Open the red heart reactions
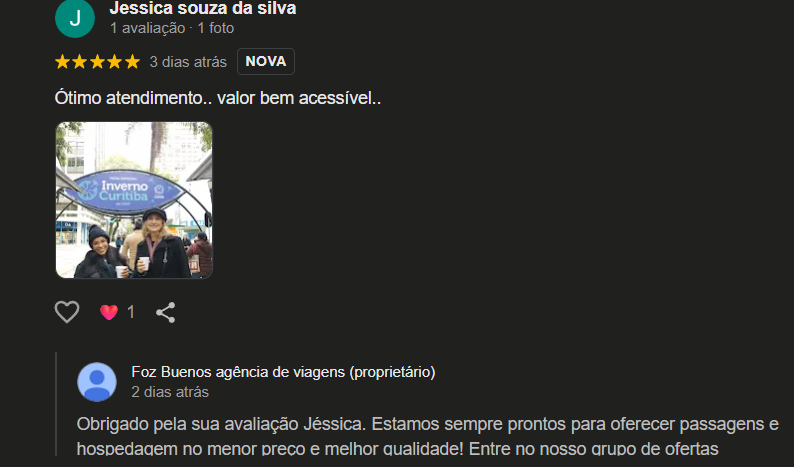794x467 pixels. [109, 312]
